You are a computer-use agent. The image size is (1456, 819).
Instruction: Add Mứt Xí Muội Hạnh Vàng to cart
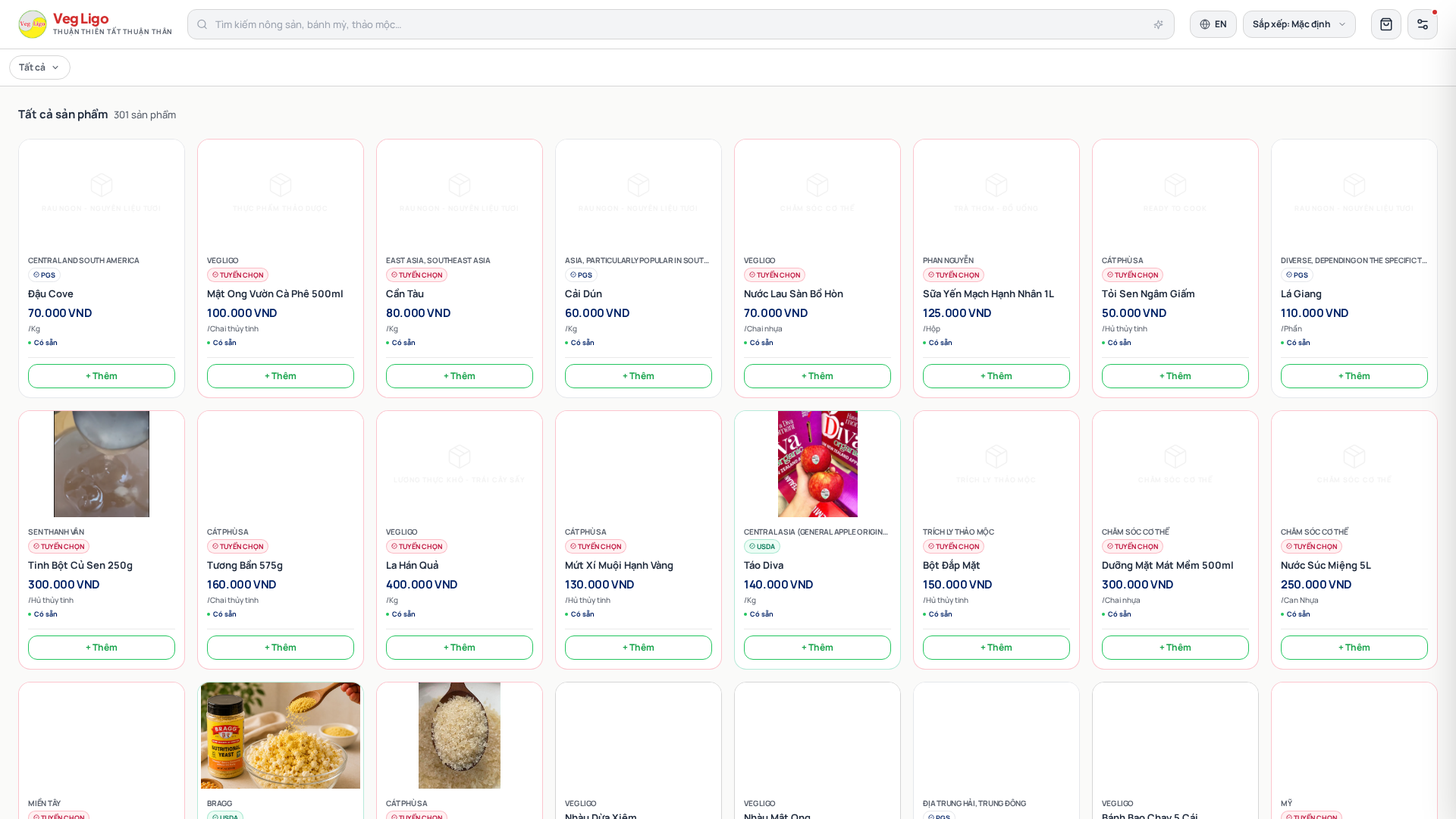pyautogui.click(x=639, y=648)
